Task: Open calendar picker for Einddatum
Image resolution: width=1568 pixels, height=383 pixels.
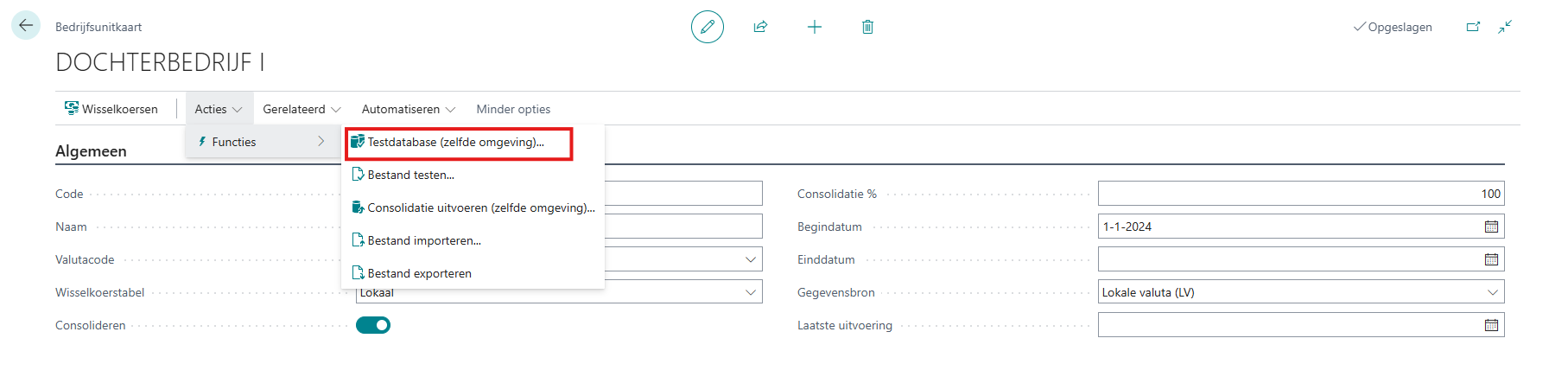Action: click(x=1491, y=259)
